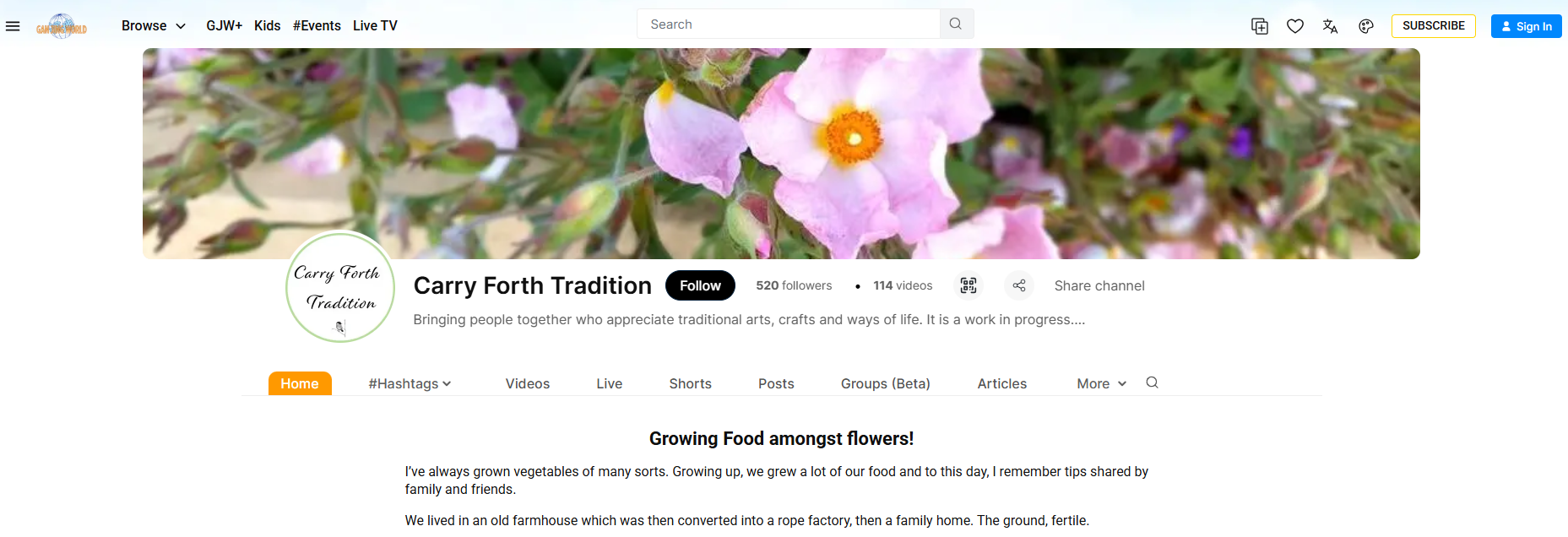Screen dimensions: 1568x537
Task: Expand the More tab options
Action: [1101, 383]
